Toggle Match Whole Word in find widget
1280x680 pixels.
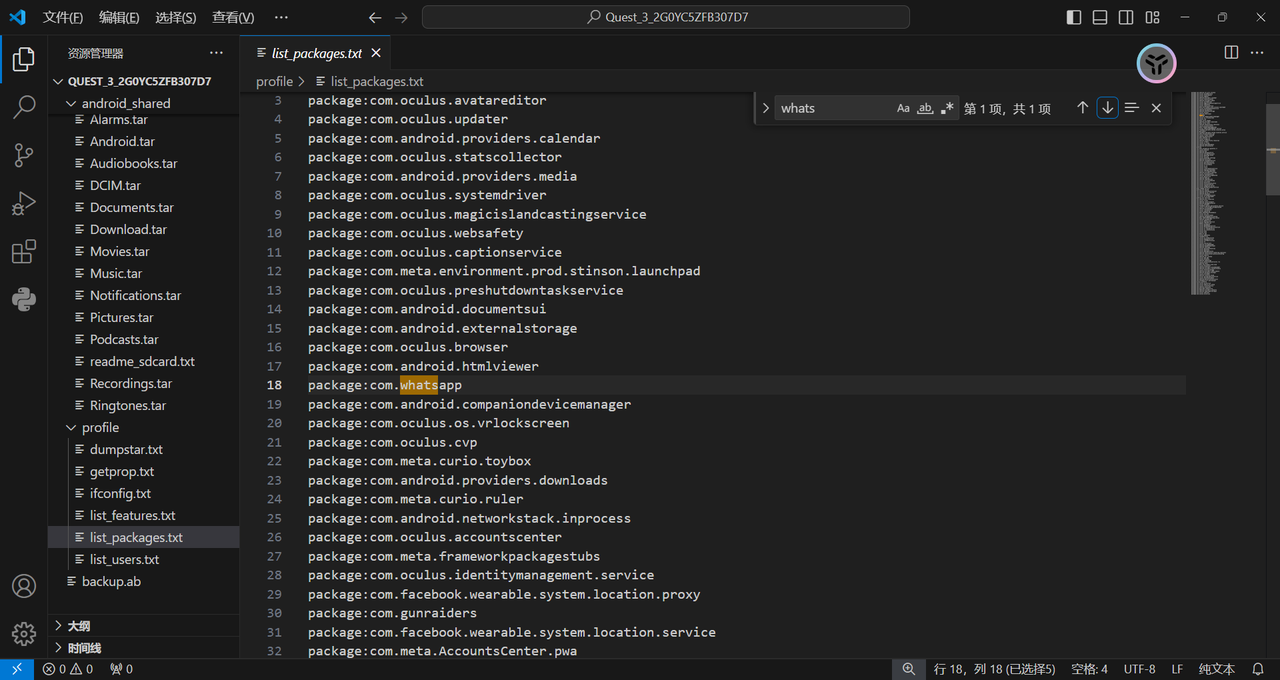coord(925,108)
